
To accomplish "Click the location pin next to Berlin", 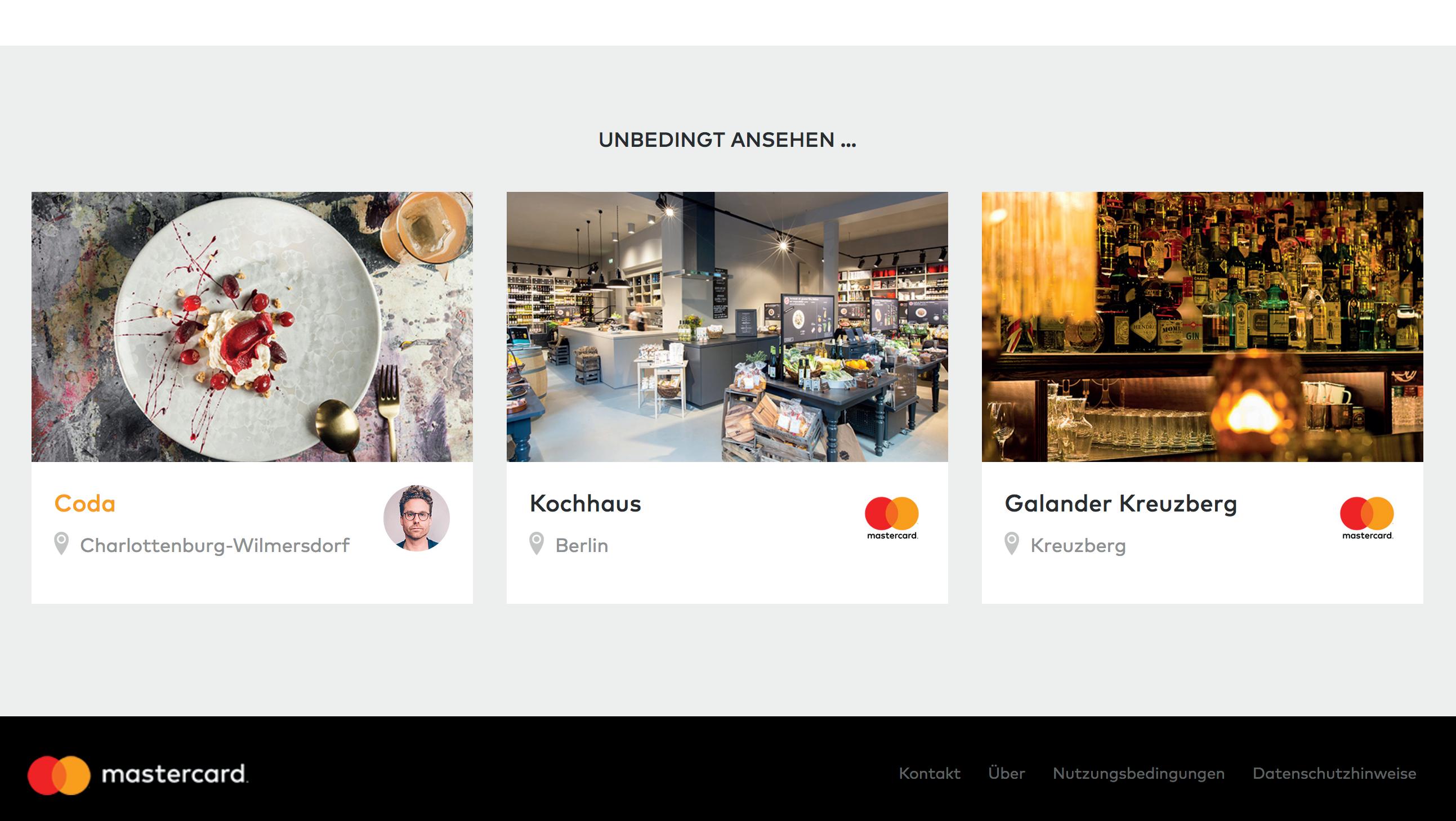I will pyautogui.click(x=537, y=544).
